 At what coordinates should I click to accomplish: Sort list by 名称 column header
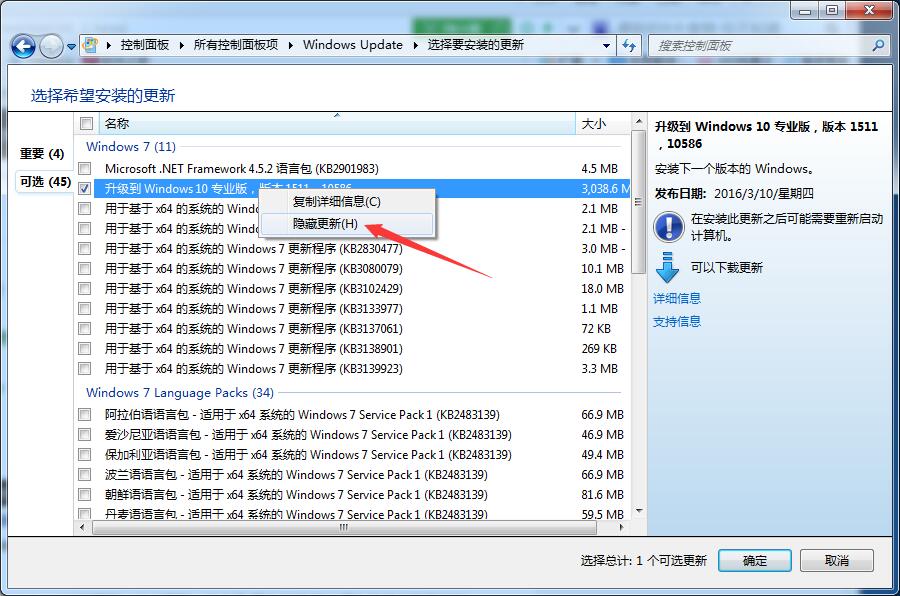337,123
